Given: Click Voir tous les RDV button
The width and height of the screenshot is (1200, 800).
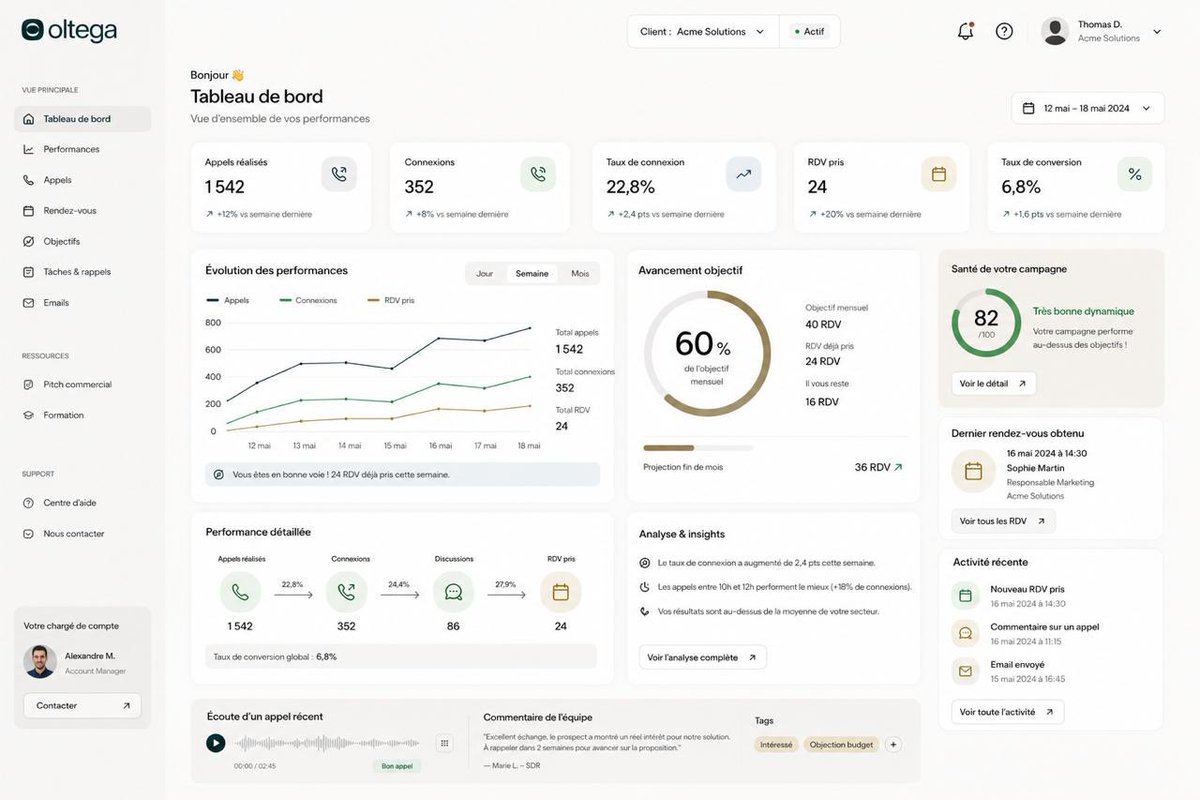Looking at the screenshot, I should [x=1003, y=521].
